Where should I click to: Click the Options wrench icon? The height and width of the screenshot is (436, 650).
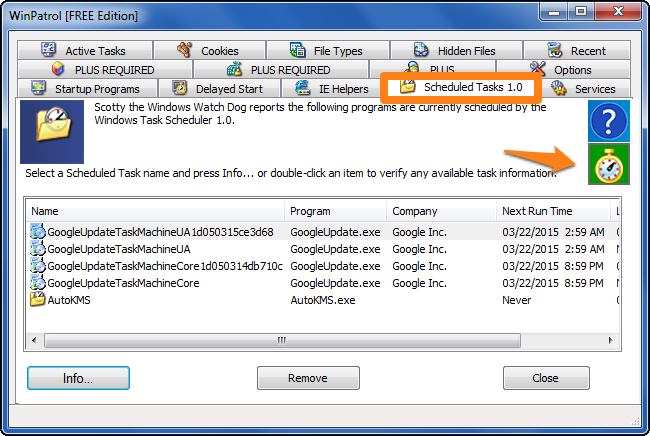(538, 68)
